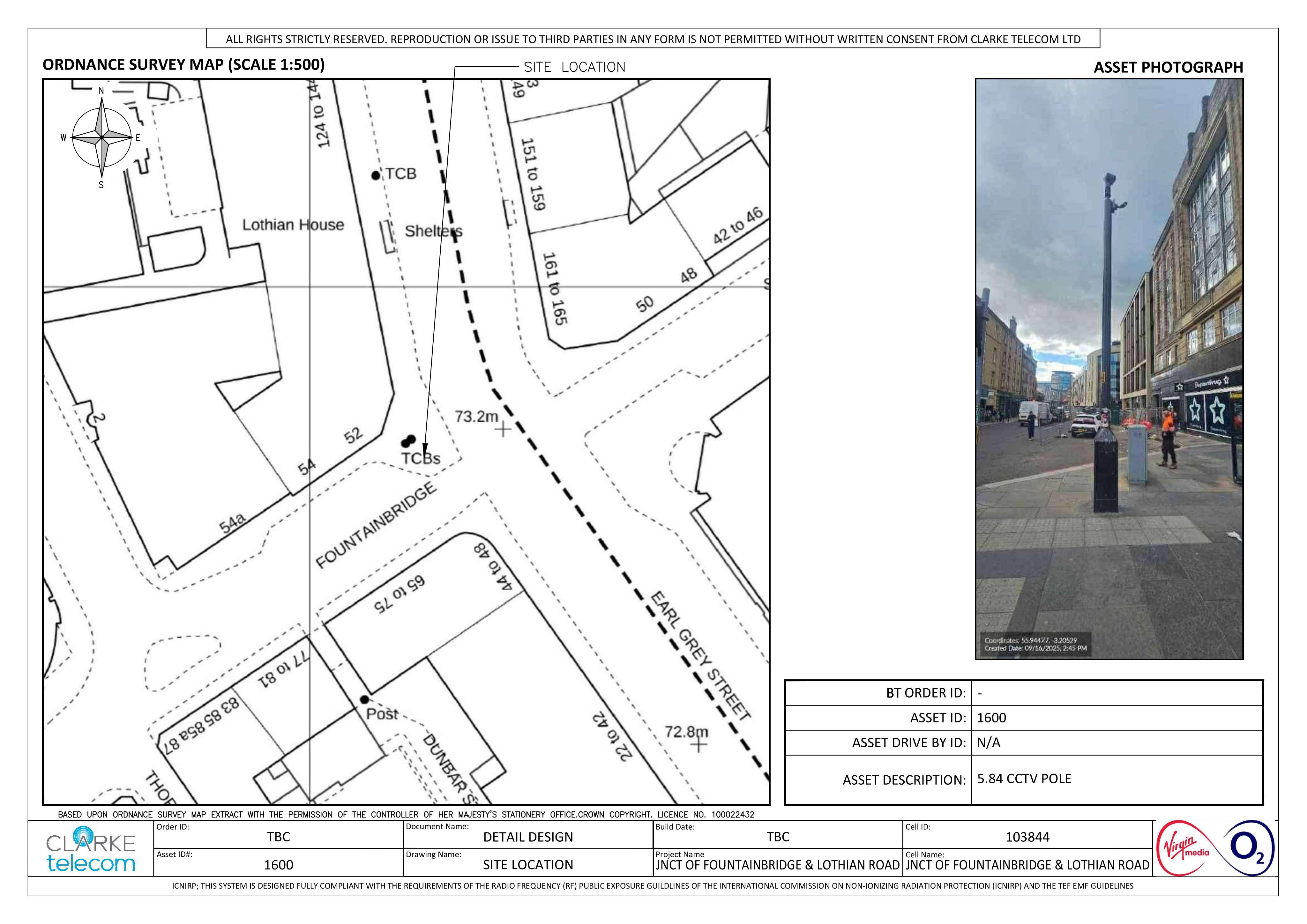Image resolution: width=1307 pixels, height=924 pixels.
Task: Open the asset photograph of the CCTV pole
Action: 1109,369
